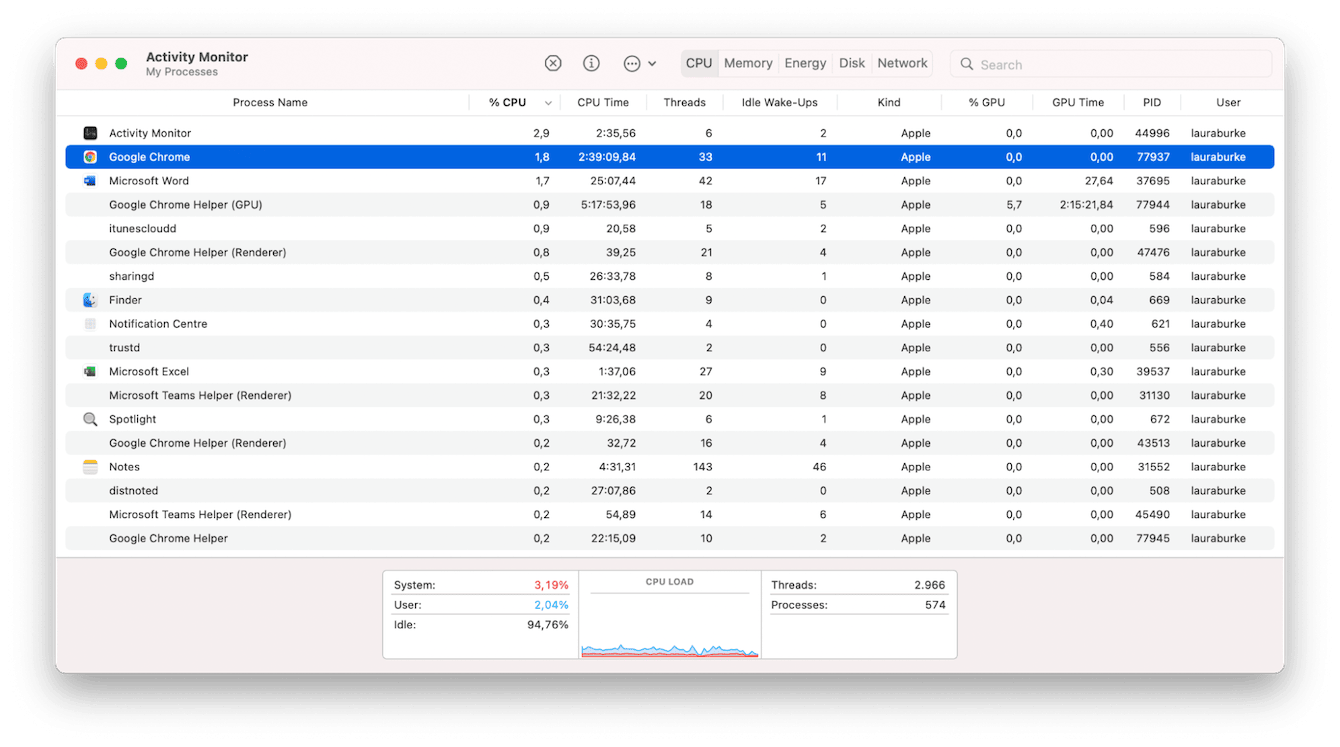Click the Activity Monitor process icon
1340x747 pixels.
click(x=90, y=133)
